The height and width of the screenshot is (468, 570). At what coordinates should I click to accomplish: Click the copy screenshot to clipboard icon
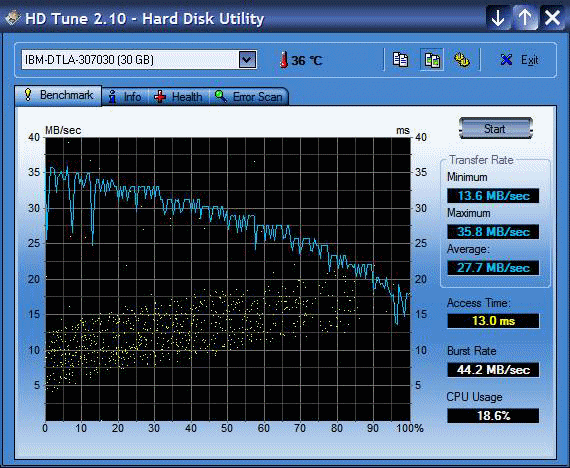pyautogui.click(x=432, y=60)
